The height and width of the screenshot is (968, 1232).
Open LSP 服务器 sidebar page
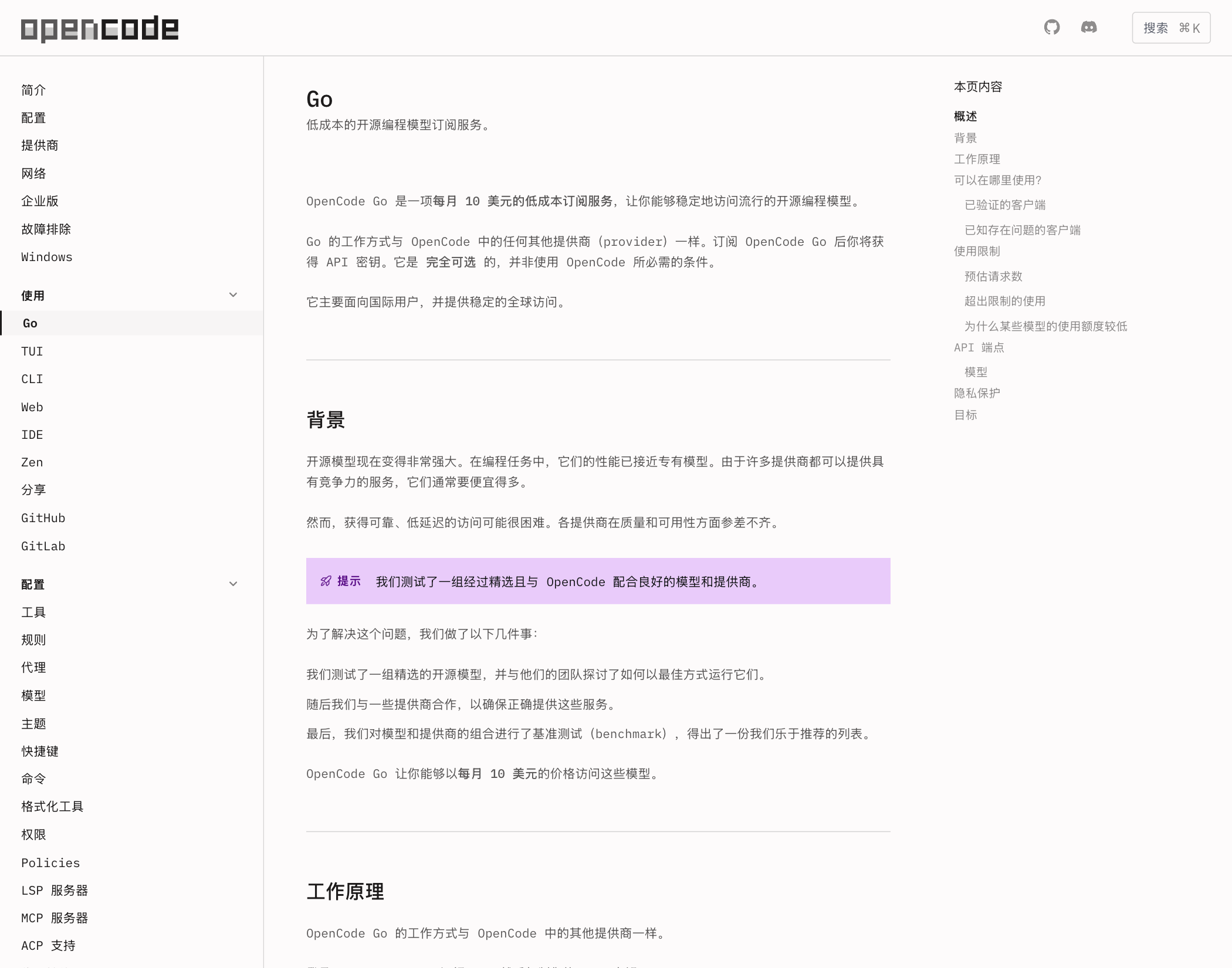[x=55, y=891]
